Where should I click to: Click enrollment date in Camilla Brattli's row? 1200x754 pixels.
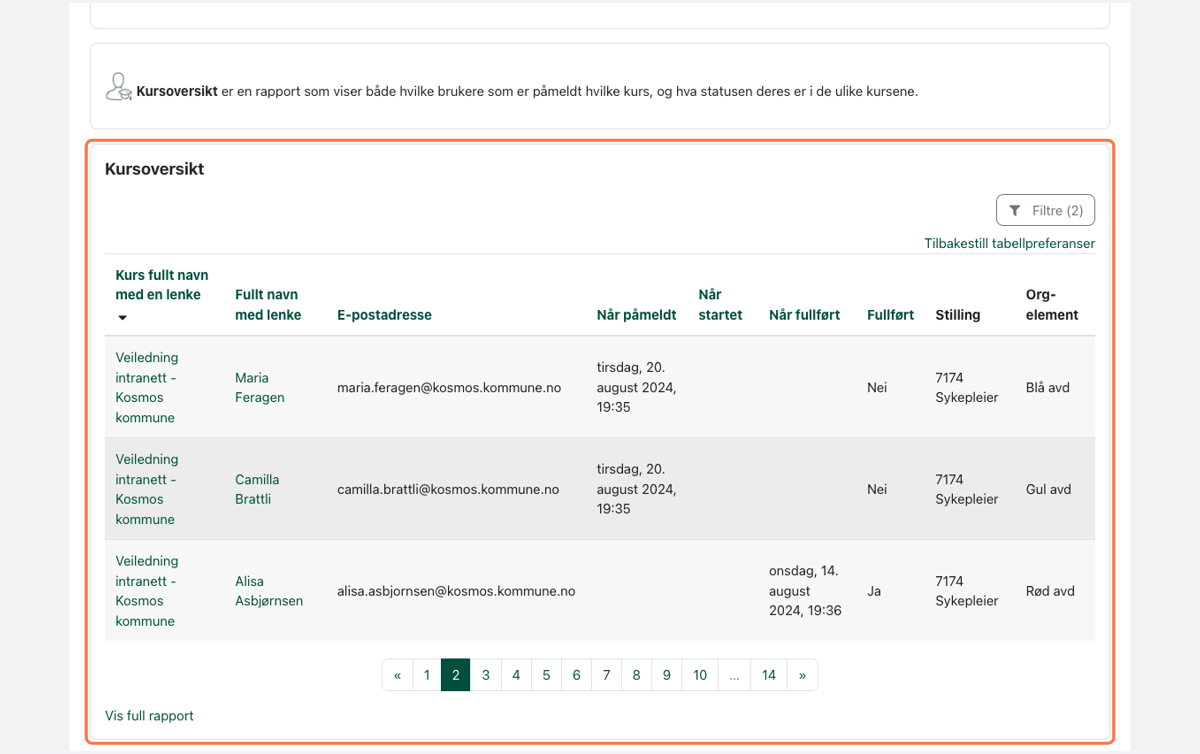tap(637, 489)
